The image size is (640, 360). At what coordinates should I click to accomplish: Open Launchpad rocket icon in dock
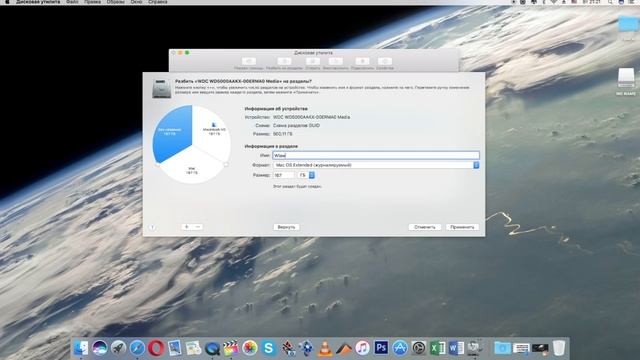tap(118, 348)
